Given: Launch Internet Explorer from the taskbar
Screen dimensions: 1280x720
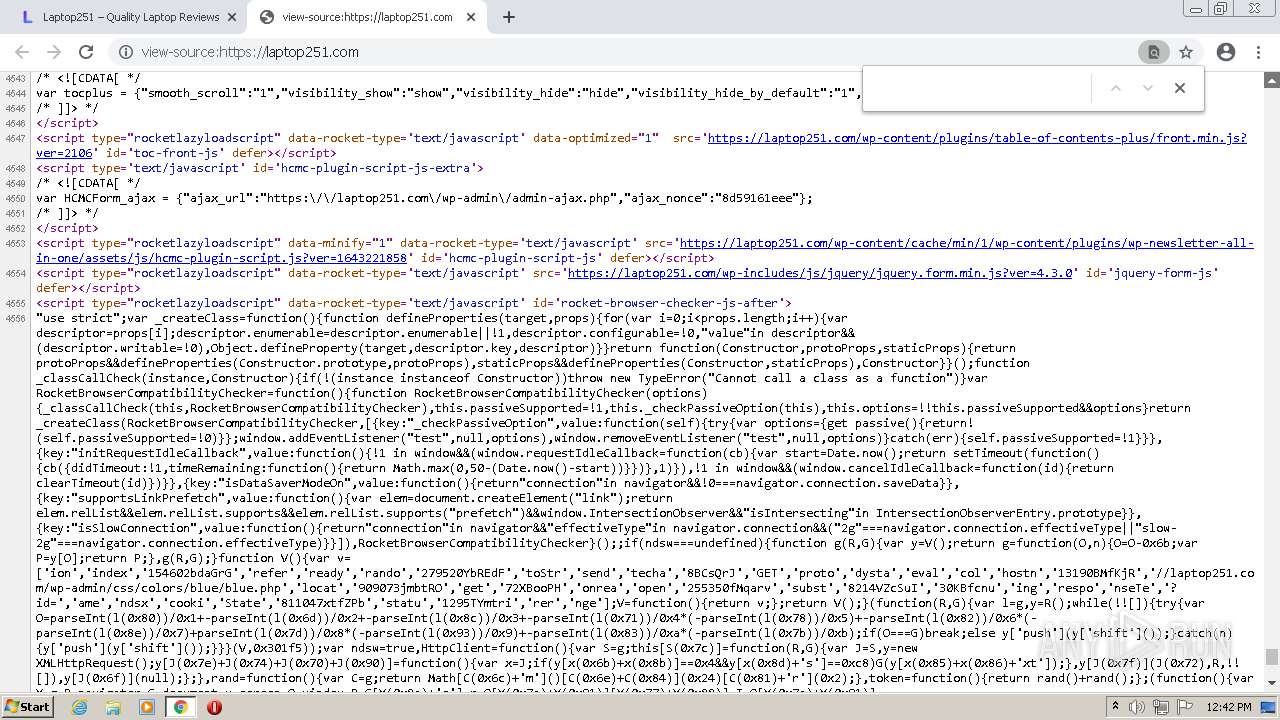Looking at the screenshot, I should click(x=79, y=707).
